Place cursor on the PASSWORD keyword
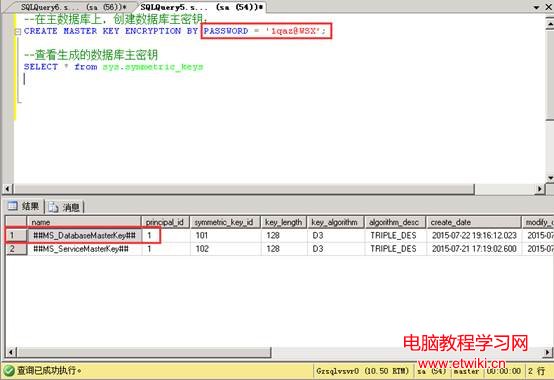This screenshot has height=380, width=554. point(226,31)
